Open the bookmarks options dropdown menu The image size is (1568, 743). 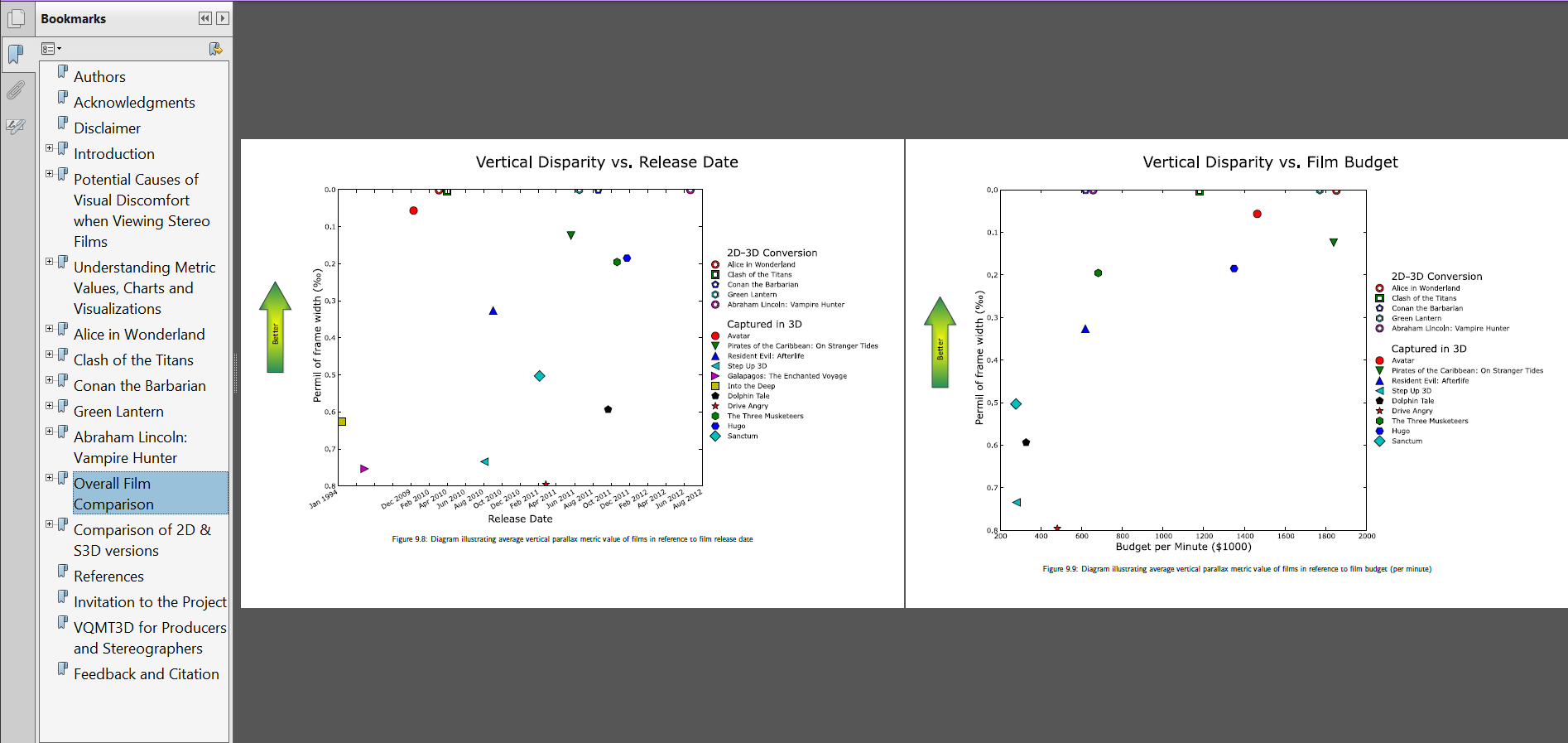[51, 49]
